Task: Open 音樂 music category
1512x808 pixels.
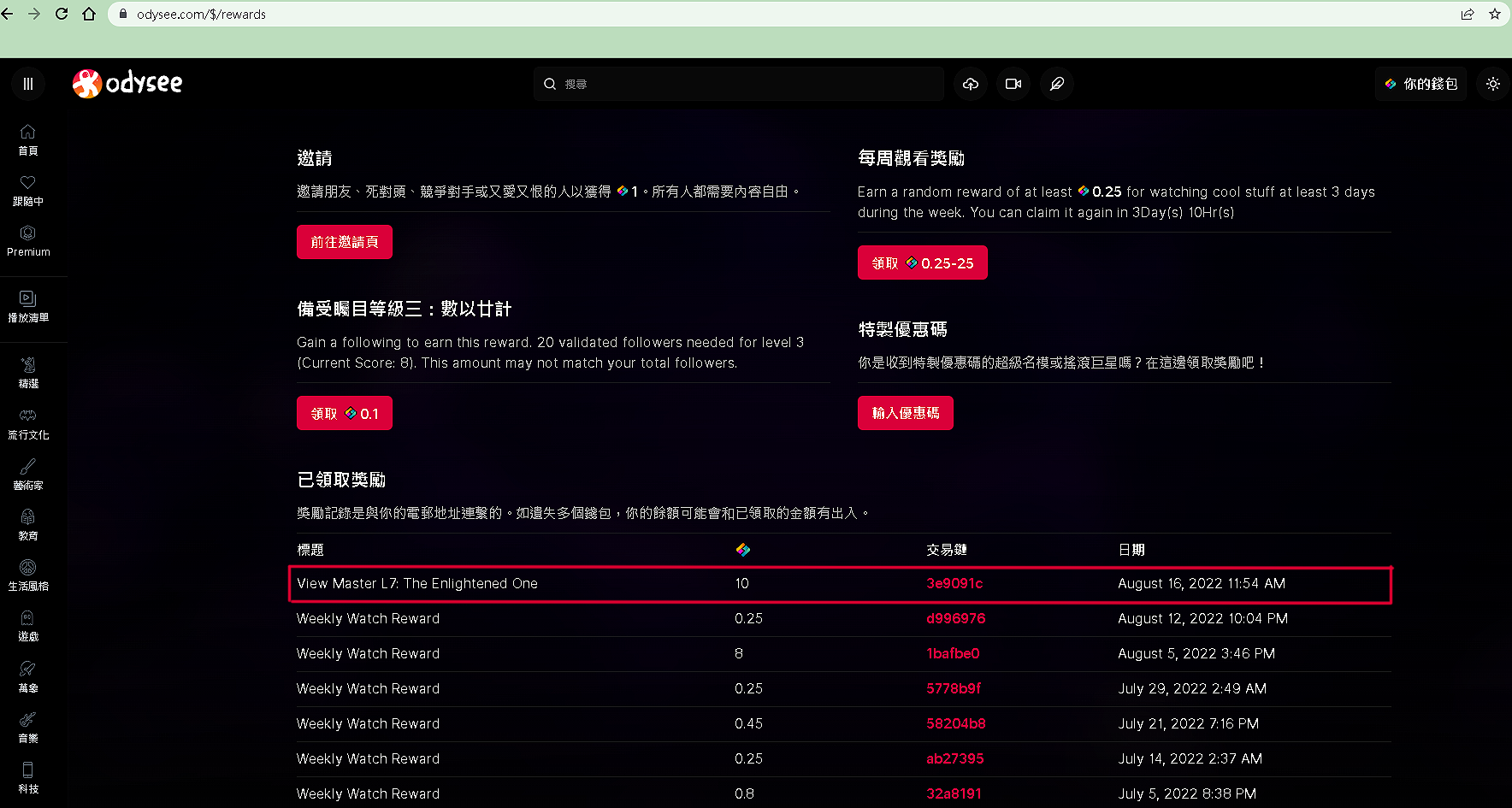Action: pos(28,728)
